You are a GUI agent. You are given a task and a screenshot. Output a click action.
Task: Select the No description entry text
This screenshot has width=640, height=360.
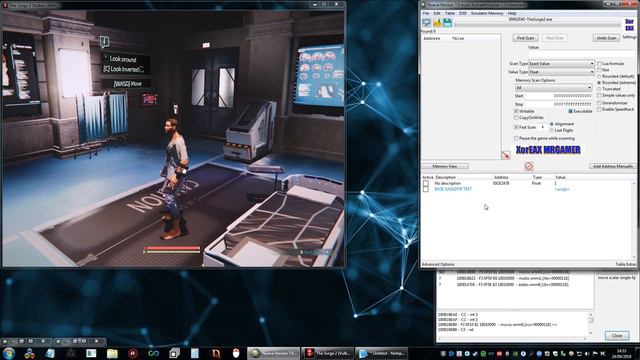(x=447, y=184)
